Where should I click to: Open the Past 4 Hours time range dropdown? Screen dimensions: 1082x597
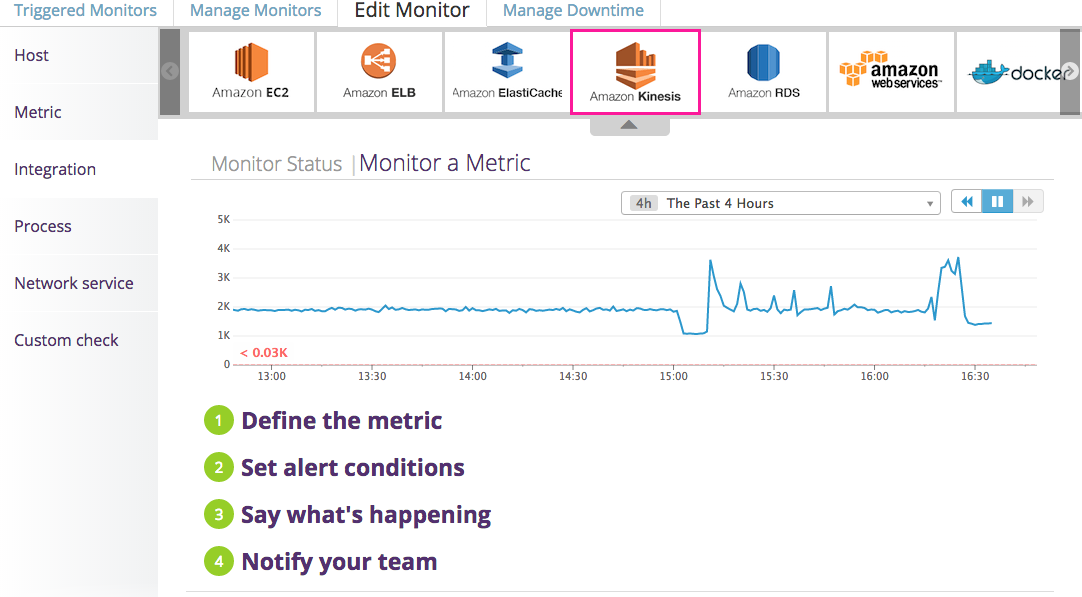point(780,202)
